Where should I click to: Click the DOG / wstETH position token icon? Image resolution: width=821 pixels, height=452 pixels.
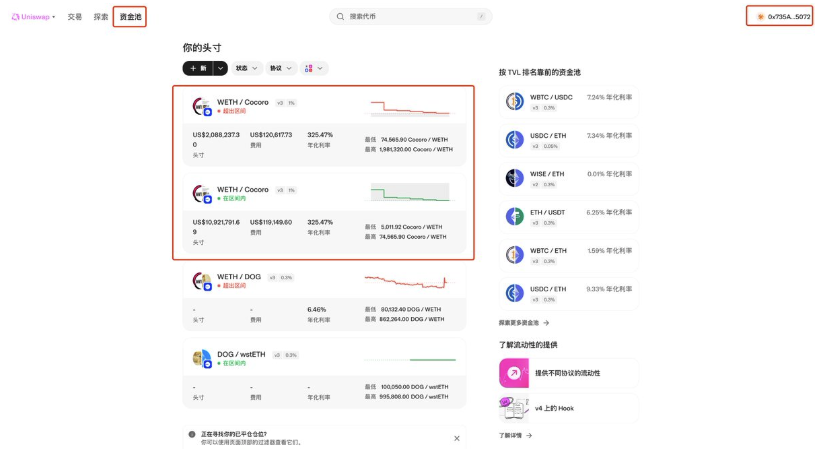[x=201, y=358]
